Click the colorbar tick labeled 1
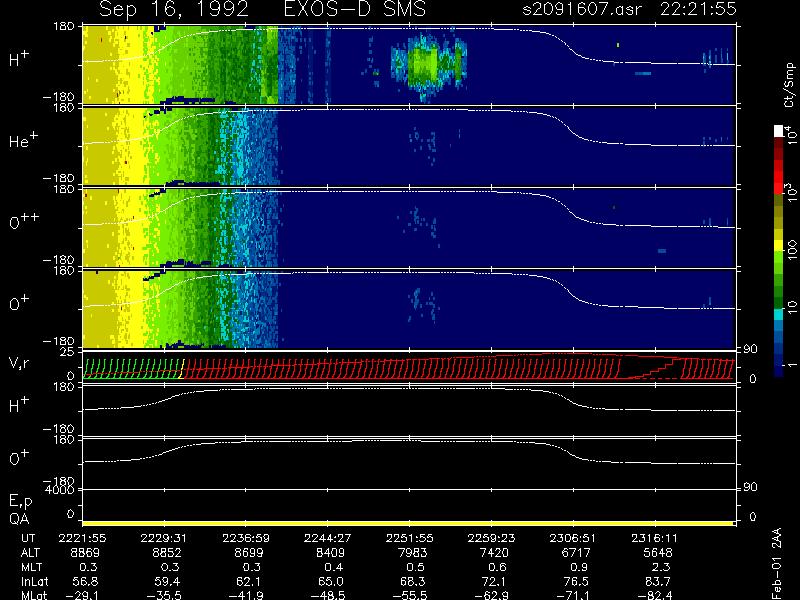800x600 pixels. coord(792,364)
